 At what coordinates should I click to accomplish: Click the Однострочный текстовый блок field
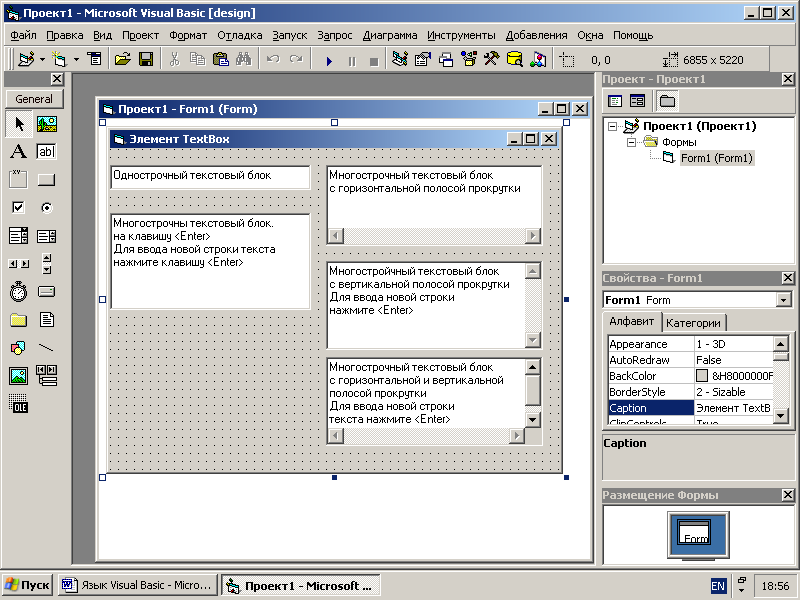210,177
